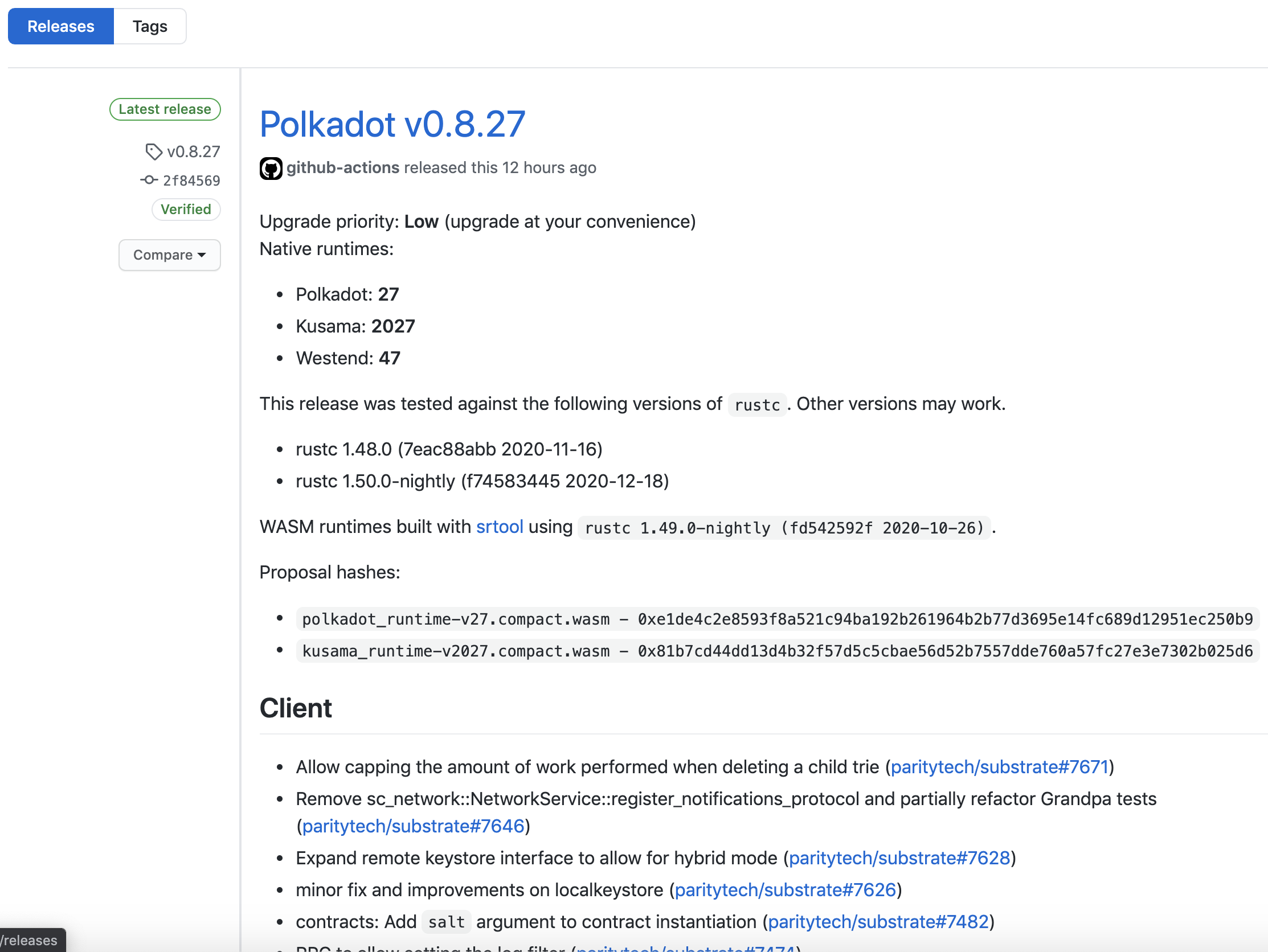Screen dimensions: 1268x952
Task: Open paritytech/substrate#7482 link
Action: pyautogui.click(x=878, y=922)
